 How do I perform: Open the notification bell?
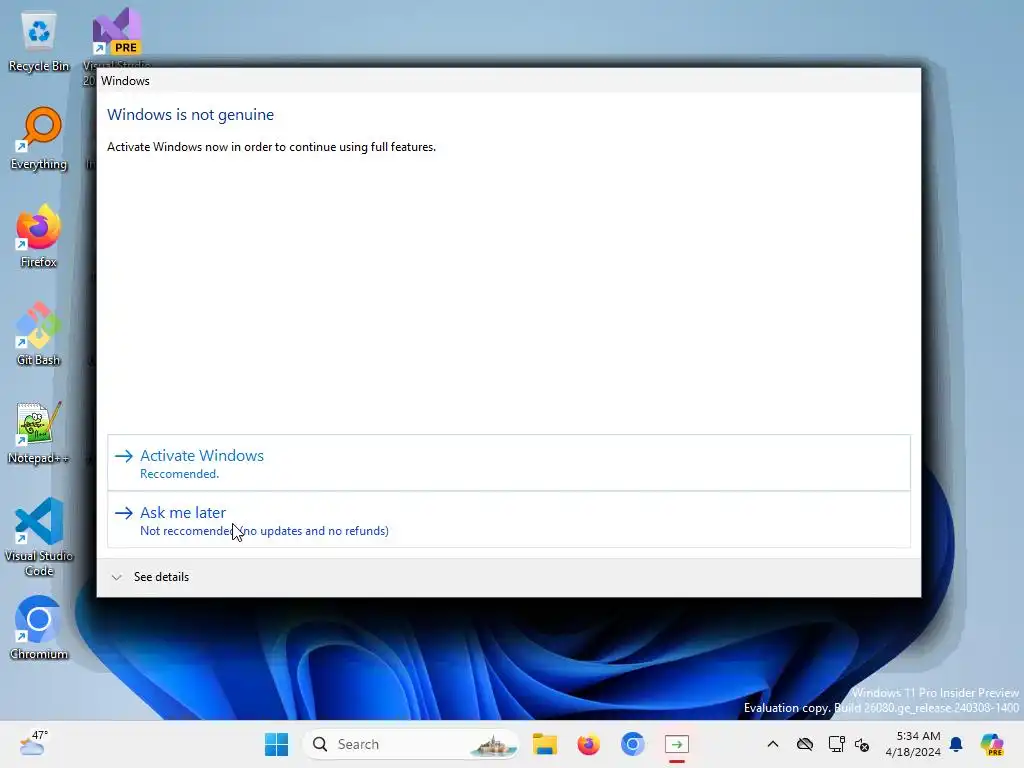pyautogui.click(x=956, y=744)
